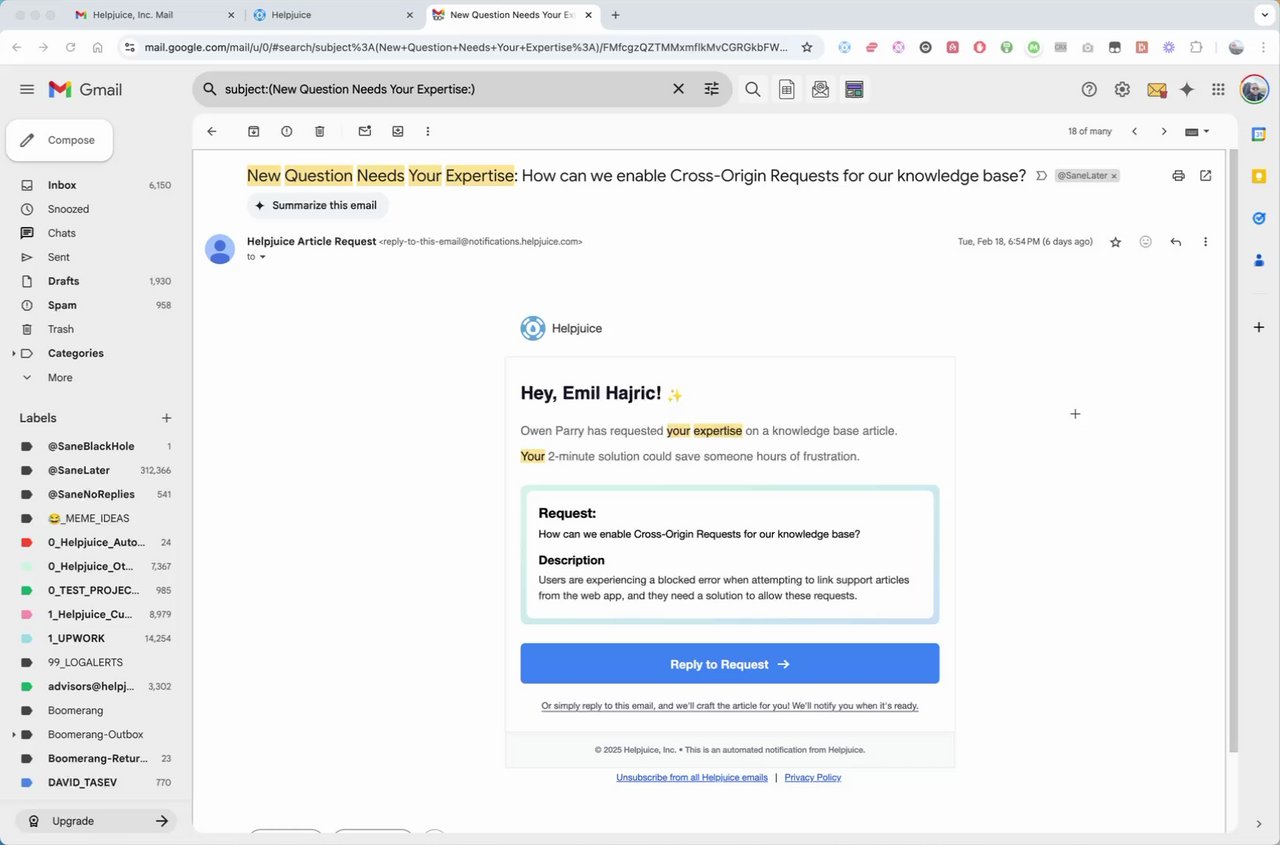
Task: Delete this email with trash icon
Action: click(x=320, y=131)
